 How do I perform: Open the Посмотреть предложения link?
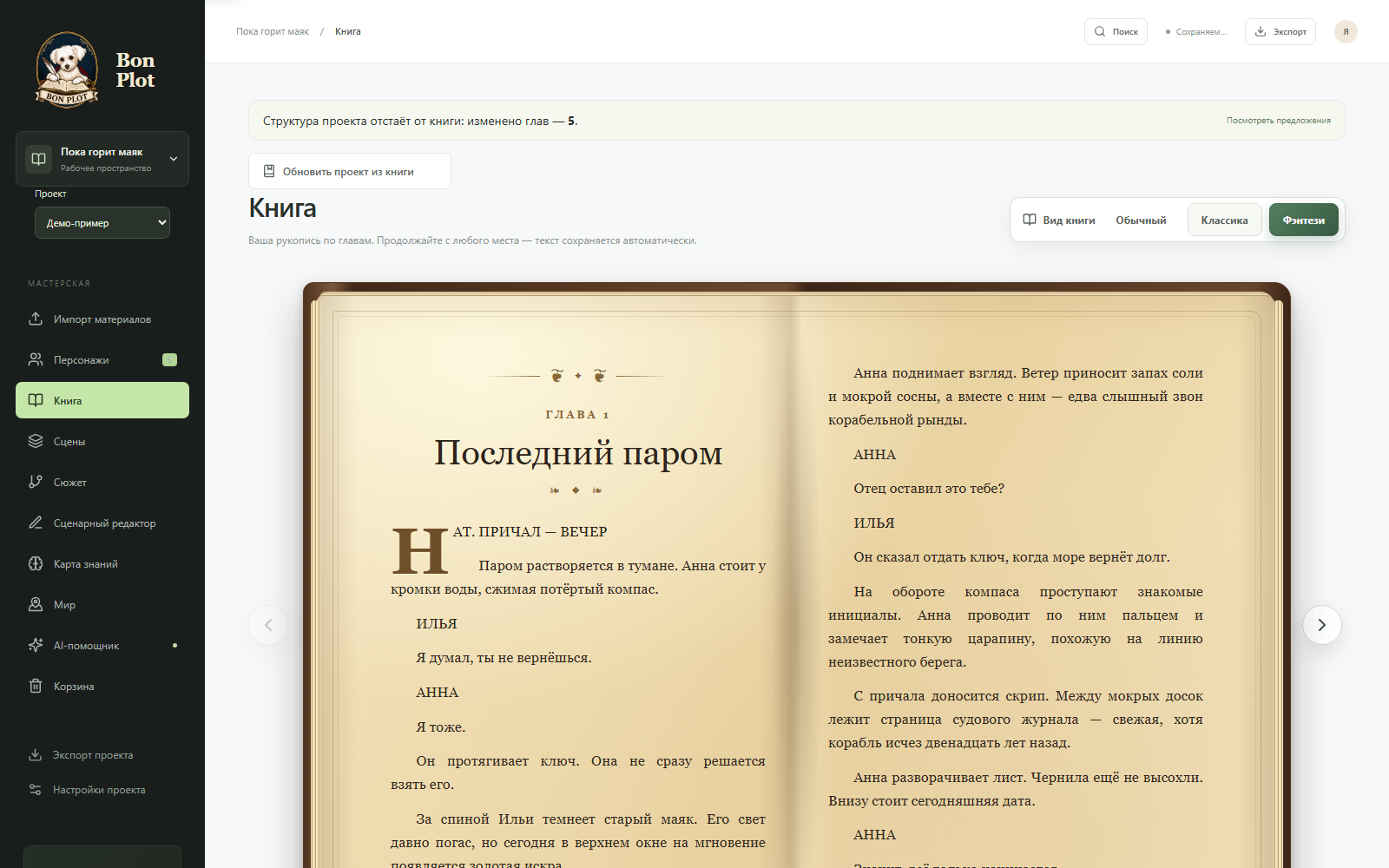(1278, 121)
